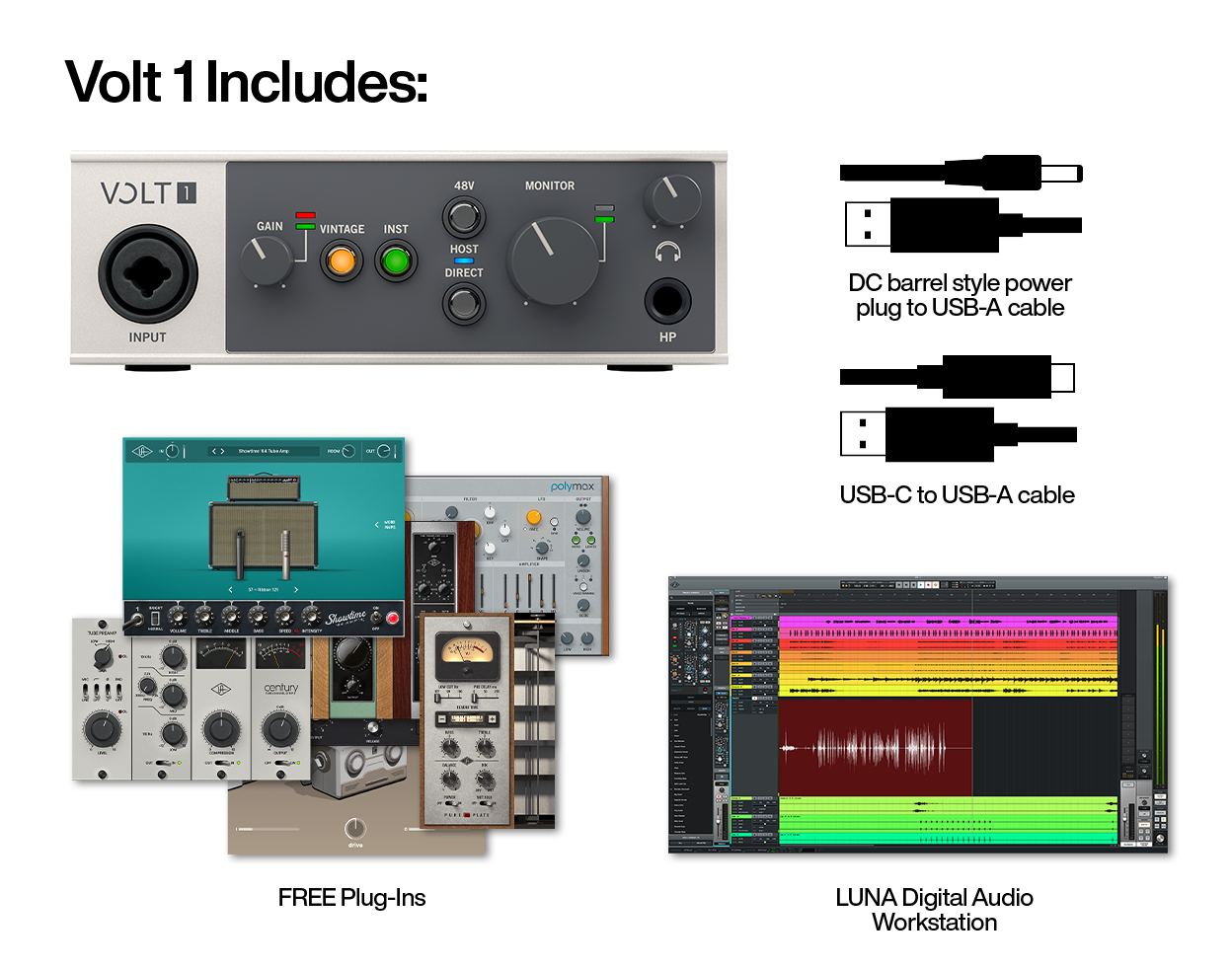Click the tape machine plug-in image

(359, 772)
